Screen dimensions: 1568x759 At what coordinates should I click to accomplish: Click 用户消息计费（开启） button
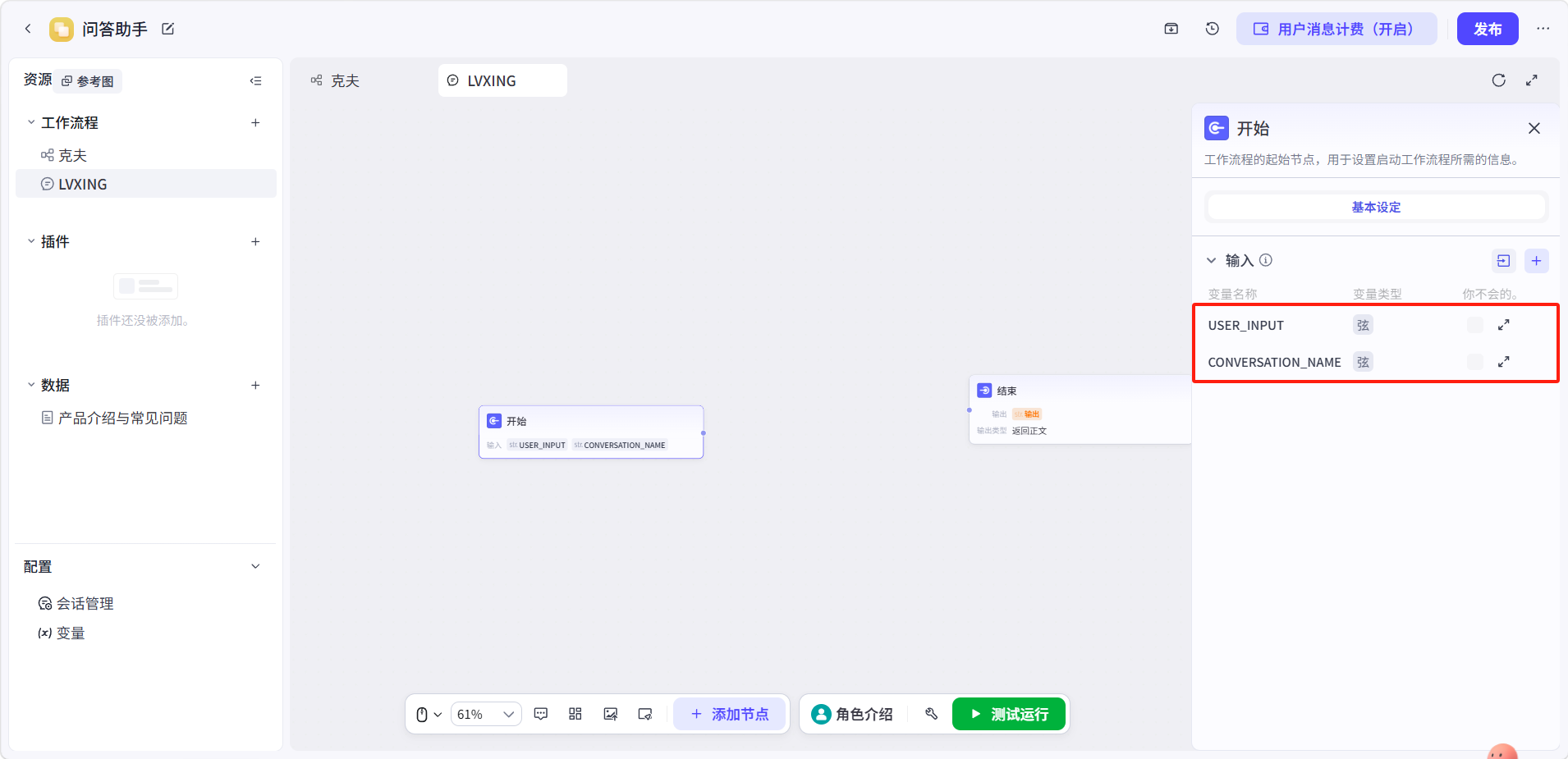coord(1336,29)
